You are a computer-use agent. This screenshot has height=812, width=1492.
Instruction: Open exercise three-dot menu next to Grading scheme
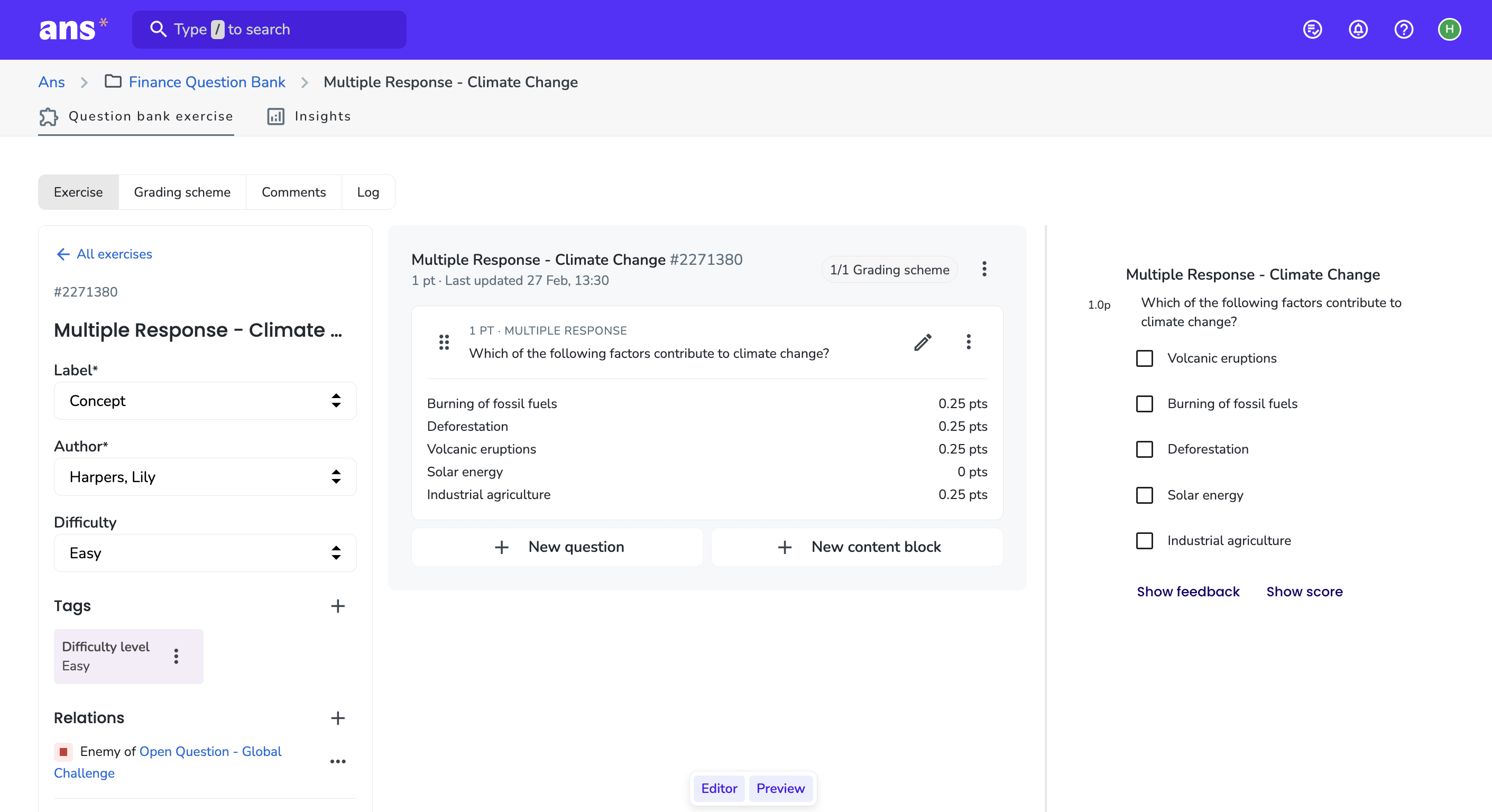coord(984,269)
